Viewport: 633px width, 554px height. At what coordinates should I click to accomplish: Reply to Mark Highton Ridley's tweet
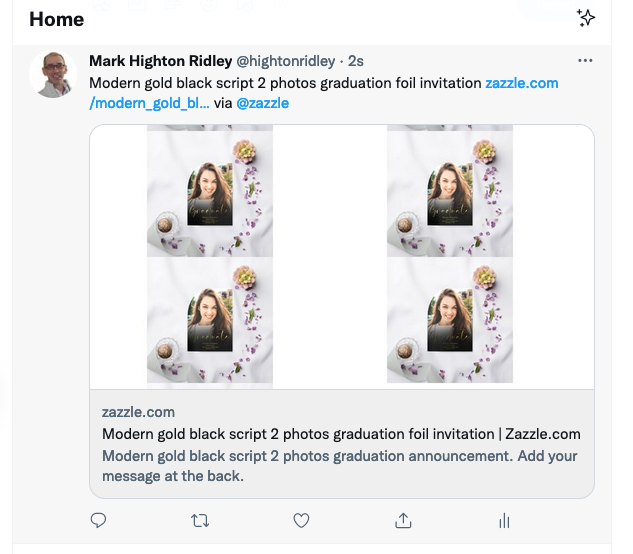tap(99, 520)
